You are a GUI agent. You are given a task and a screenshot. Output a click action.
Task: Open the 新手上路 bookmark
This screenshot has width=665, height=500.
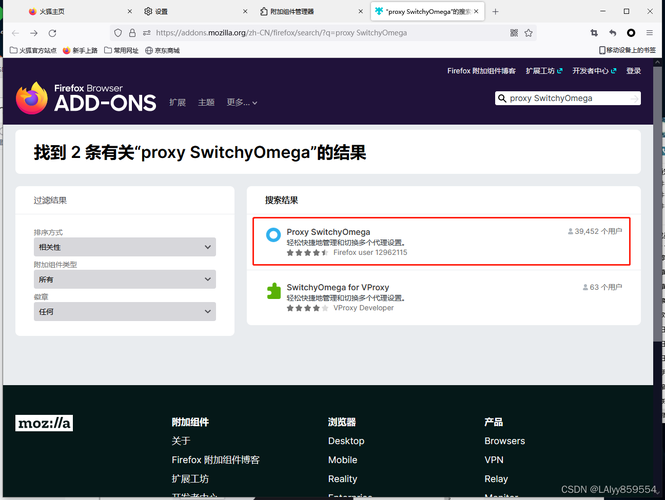[80, 50]
